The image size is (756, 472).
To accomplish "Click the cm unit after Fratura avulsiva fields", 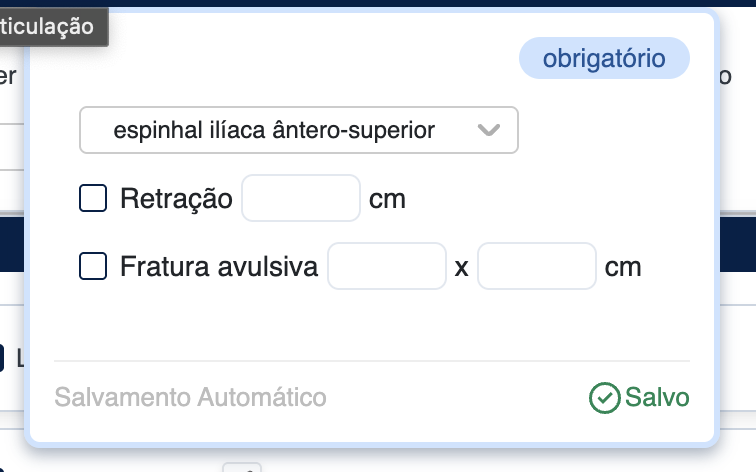I will tap(623, 267).
